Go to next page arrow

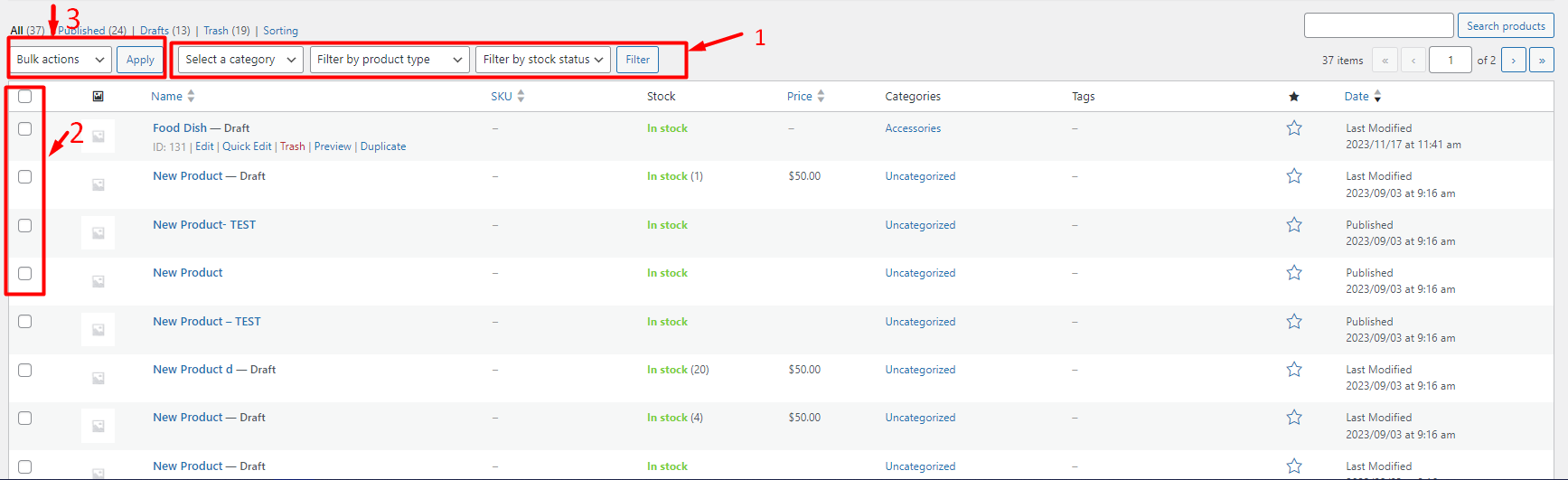1513,60
